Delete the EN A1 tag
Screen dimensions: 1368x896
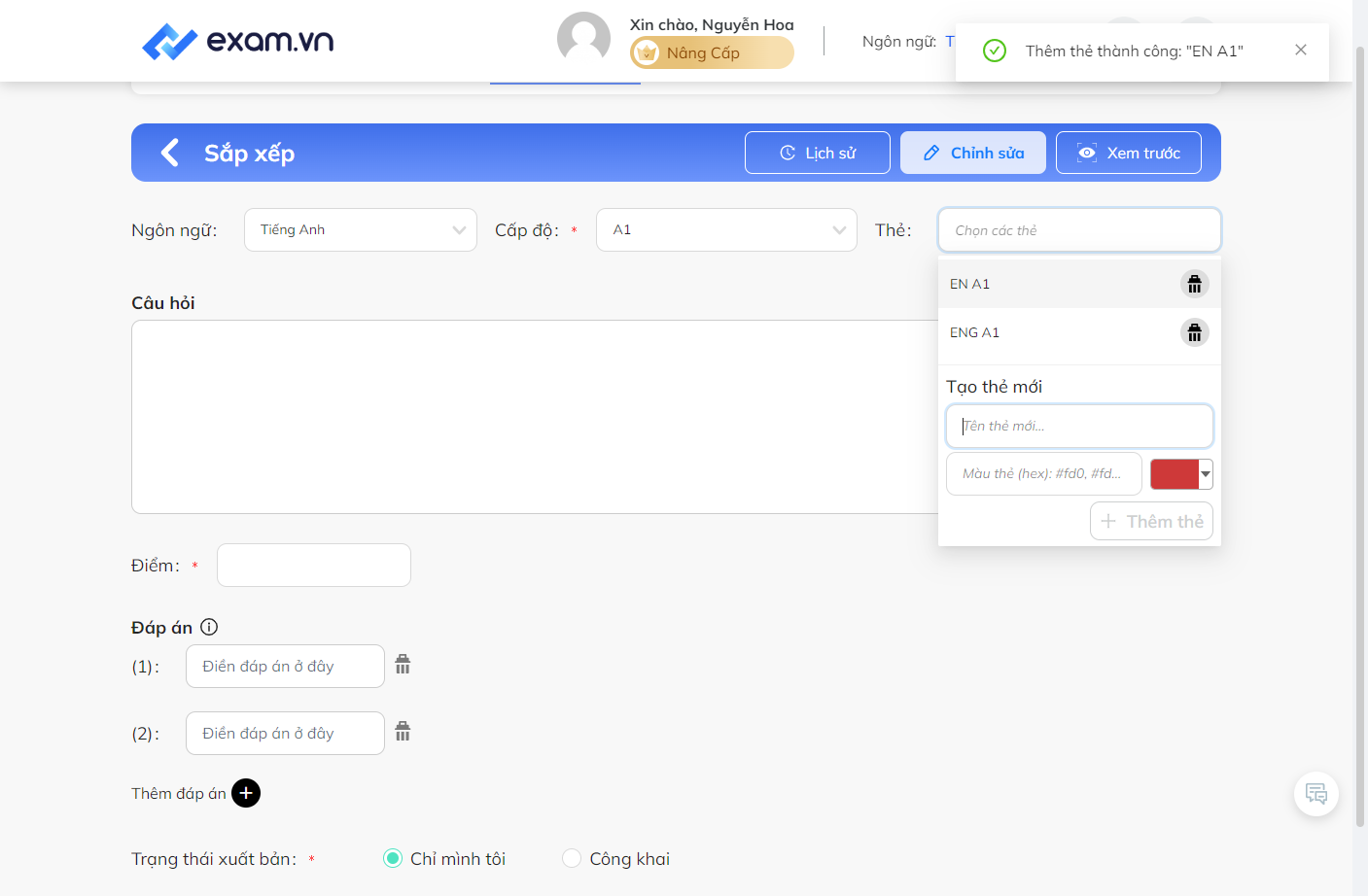(1195, 284)
